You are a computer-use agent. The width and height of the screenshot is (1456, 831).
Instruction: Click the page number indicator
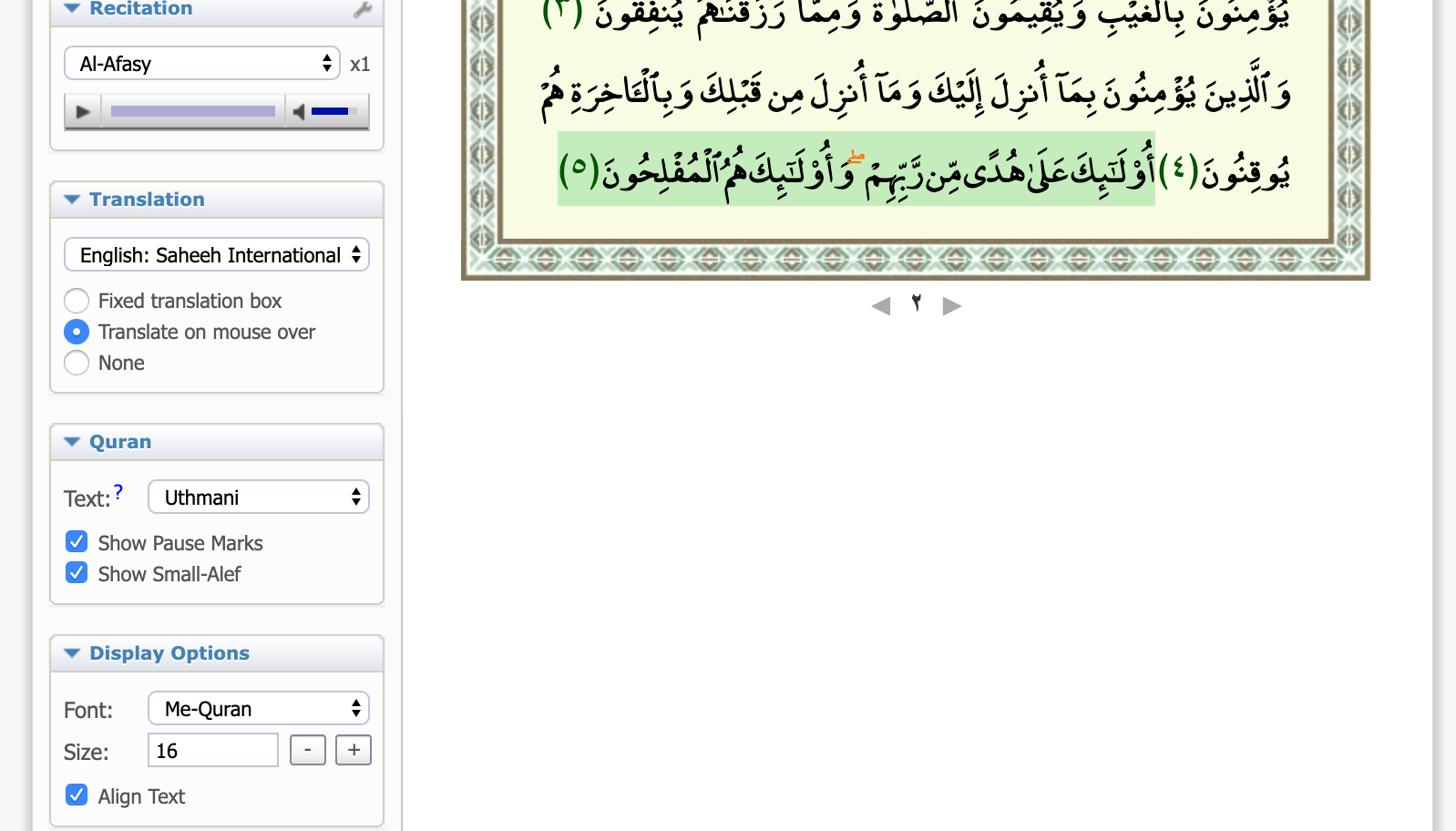[x=917, y=303]
